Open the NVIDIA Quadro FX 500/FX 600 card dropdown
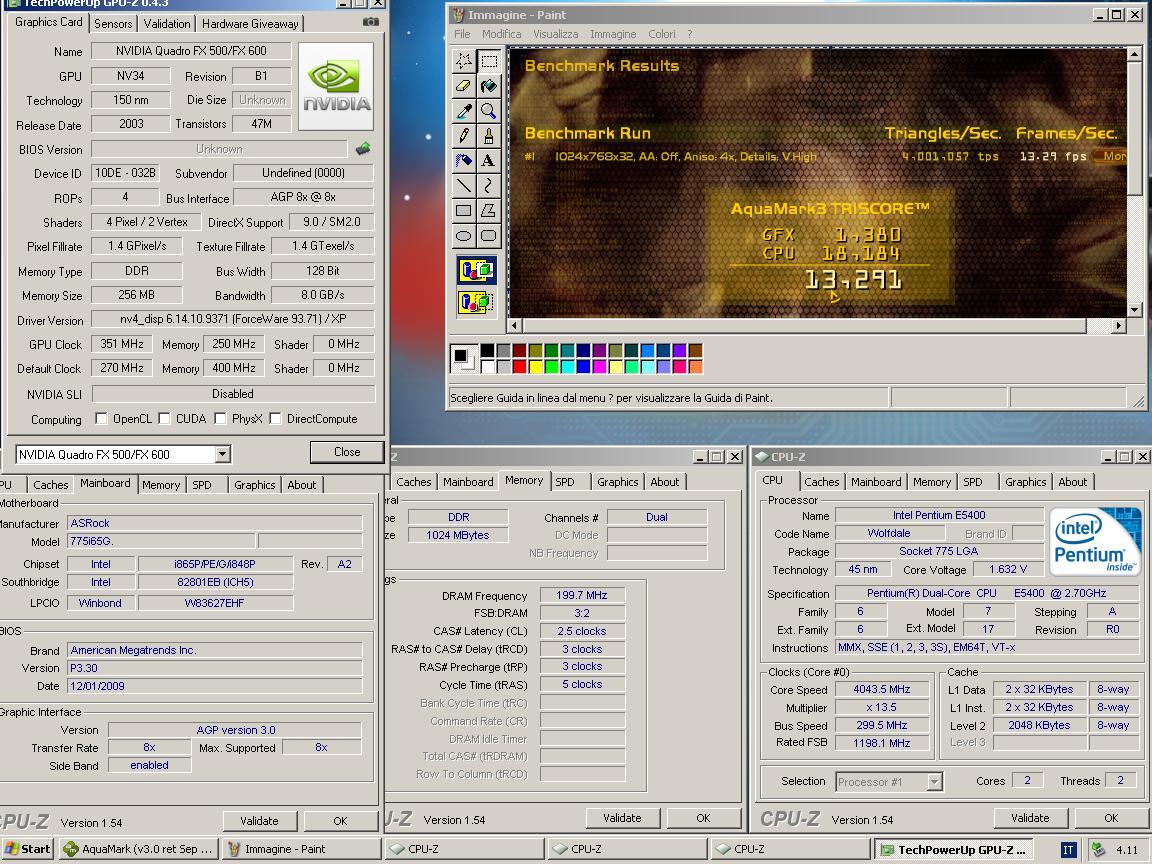Viewport: 1152px width, 864px height. tap(223, 455)
